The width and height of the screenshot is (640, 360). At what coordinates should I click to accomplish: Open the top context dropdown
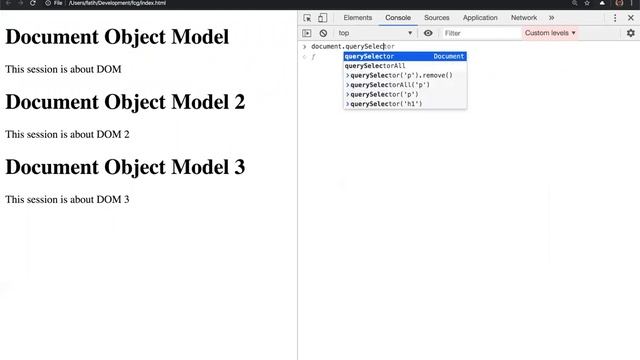[x=375, y=33]
